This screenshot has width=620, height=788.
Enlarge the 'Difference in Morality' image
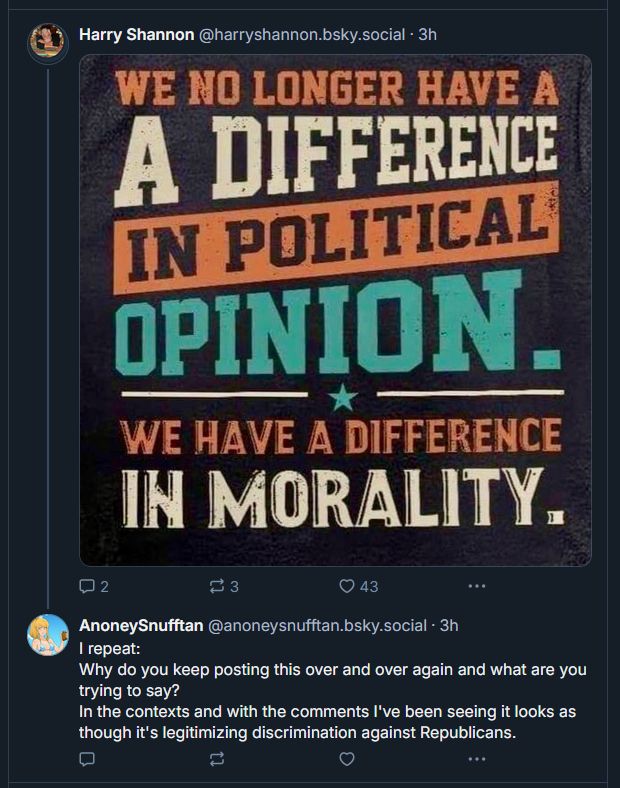tap(335, 310)
